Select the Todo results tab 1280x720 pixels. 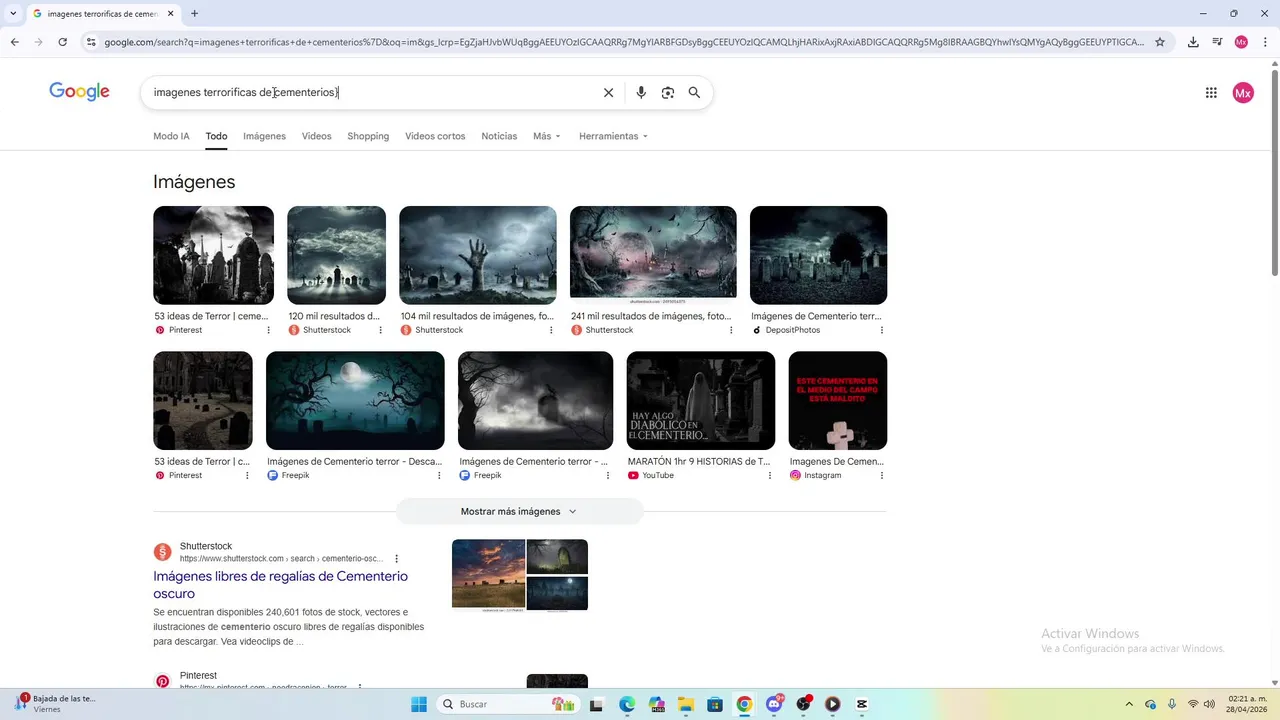216,136
